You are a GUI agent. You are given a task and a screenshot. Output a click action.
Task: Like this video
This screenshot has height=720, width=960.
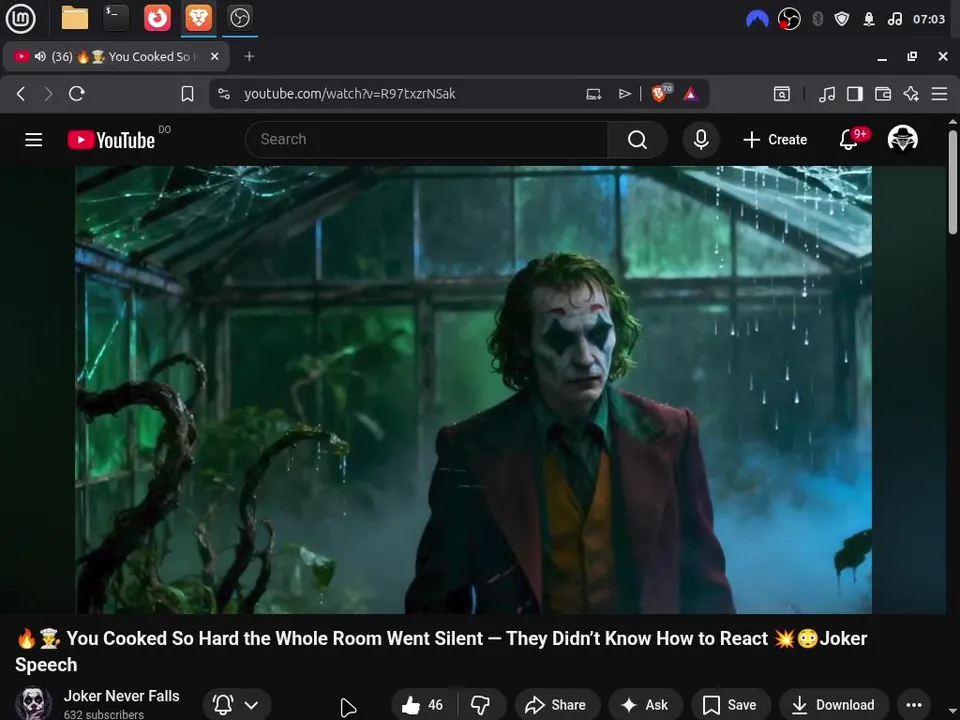click(423, 705)
